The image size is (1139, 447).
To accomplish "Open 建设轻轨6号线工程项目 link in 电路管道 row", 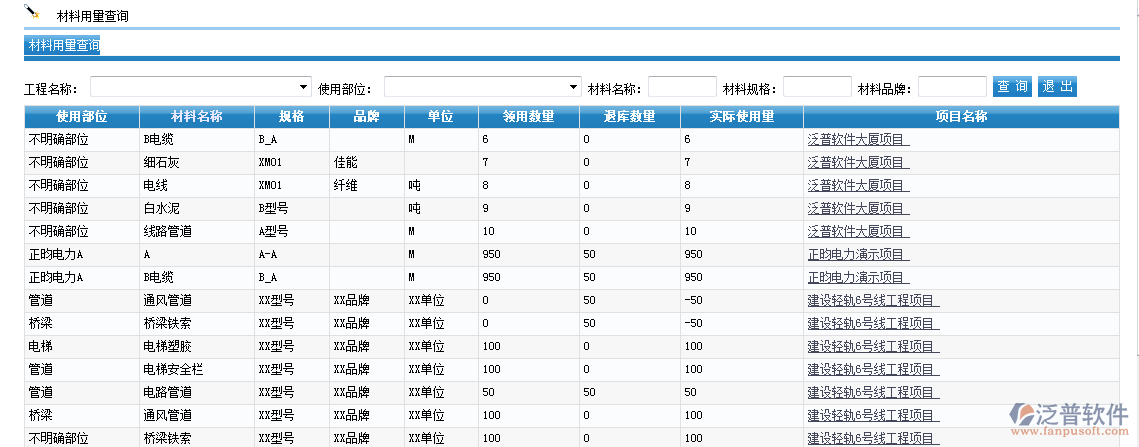I will pos(873,393).
